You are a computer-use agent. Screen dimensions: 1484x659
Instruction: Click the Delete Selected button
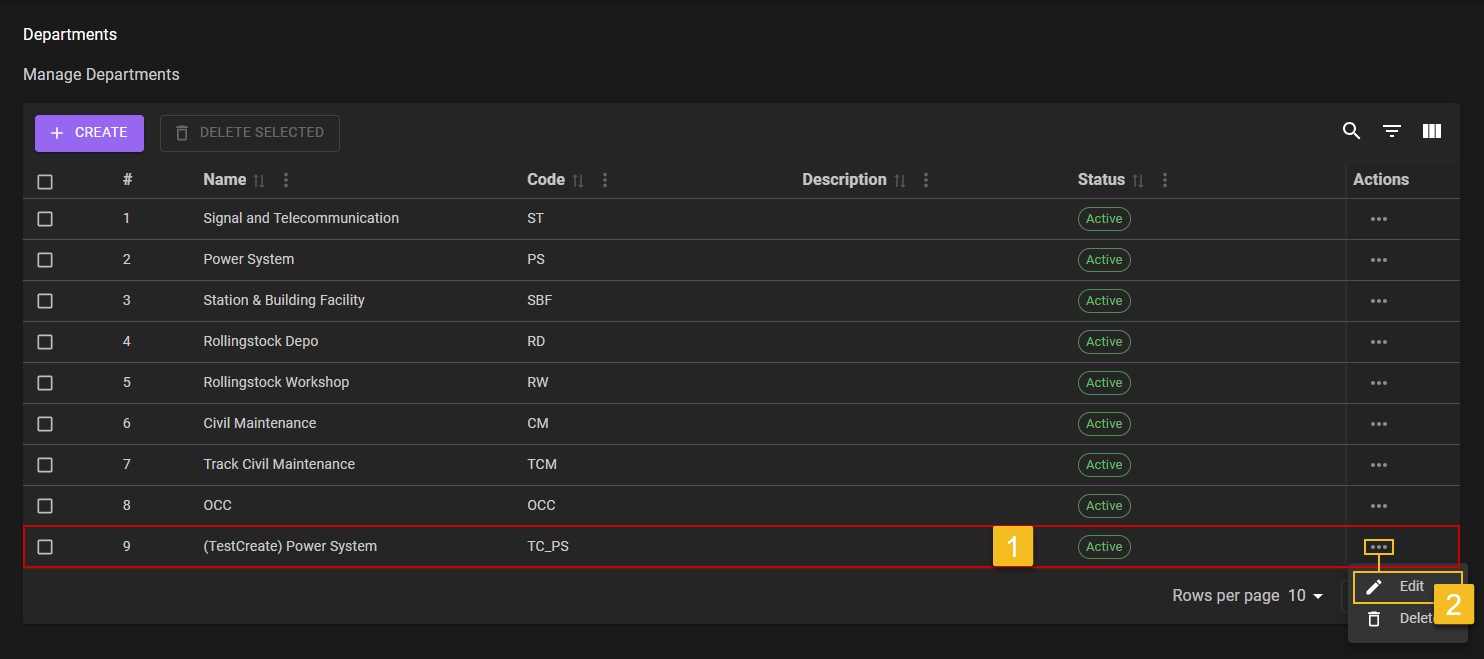[x=249, y=133]
